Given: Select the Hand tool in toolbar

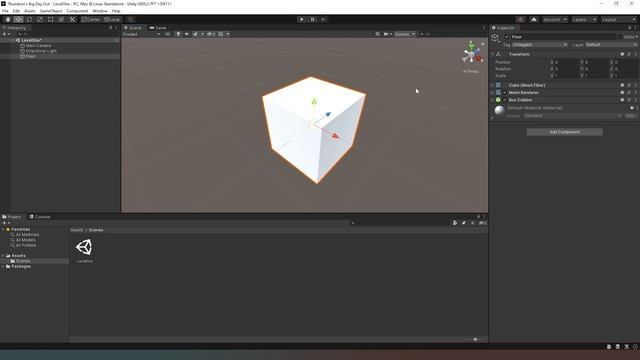Looking at the screenshot, I should pos(8,19).
